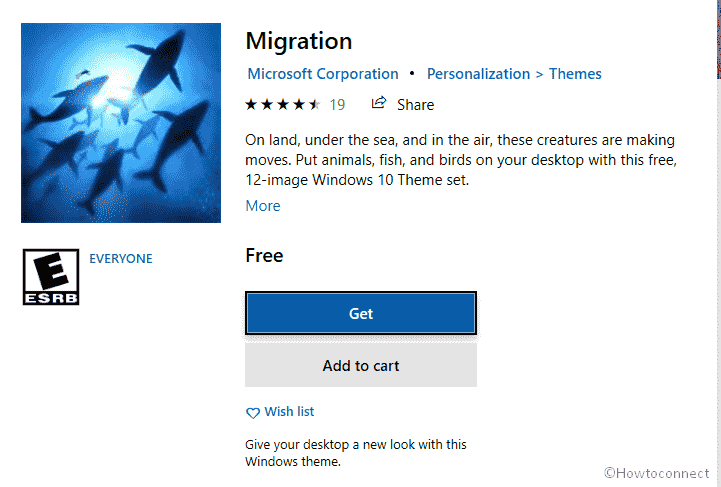Open the star rating reviews
The width and height of the screenshot is (721, 487).
click(x=282, y=105)
